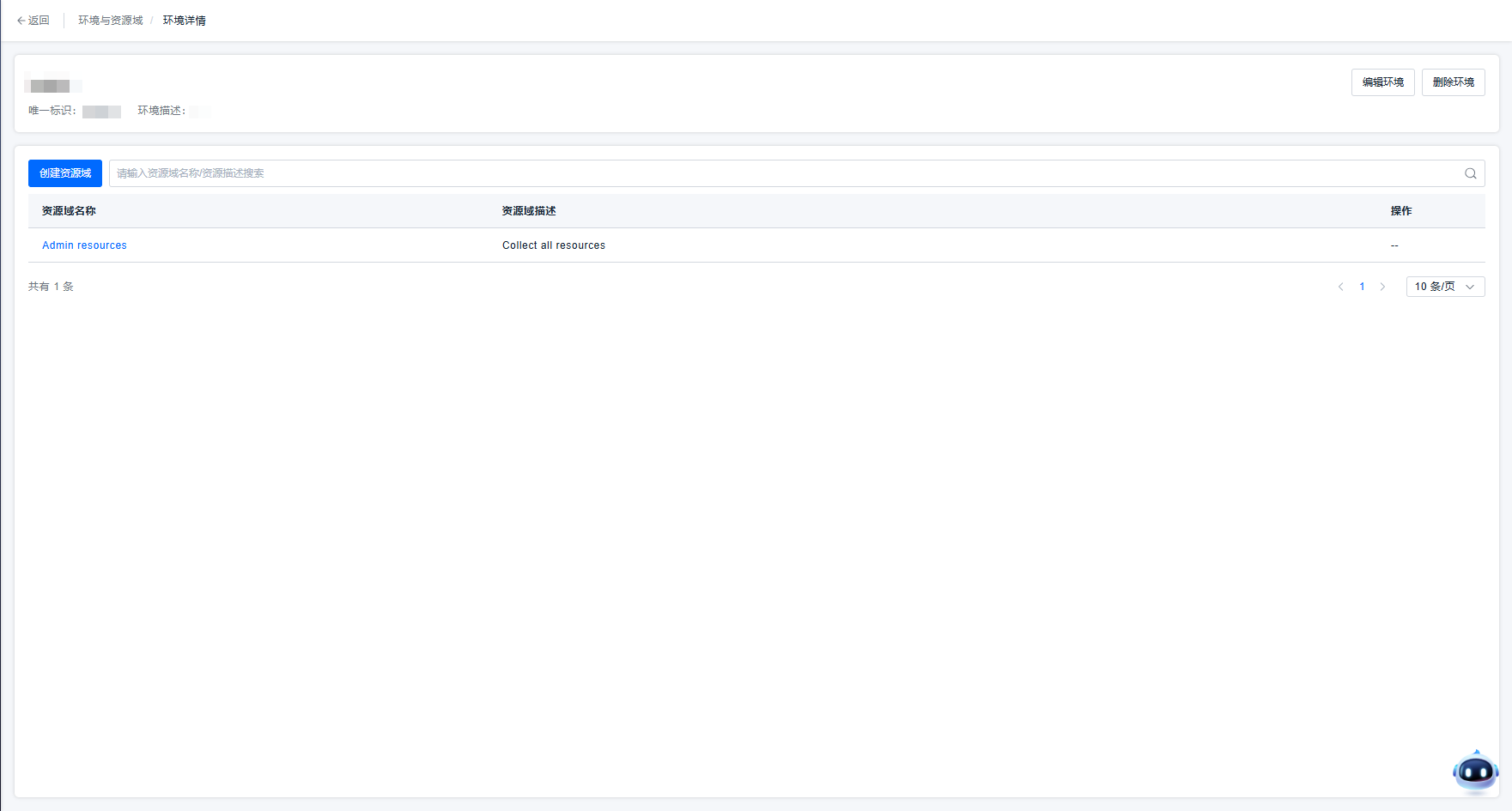
Task: Open the robot chat assistant icon
Action: tap(1475, 772)
